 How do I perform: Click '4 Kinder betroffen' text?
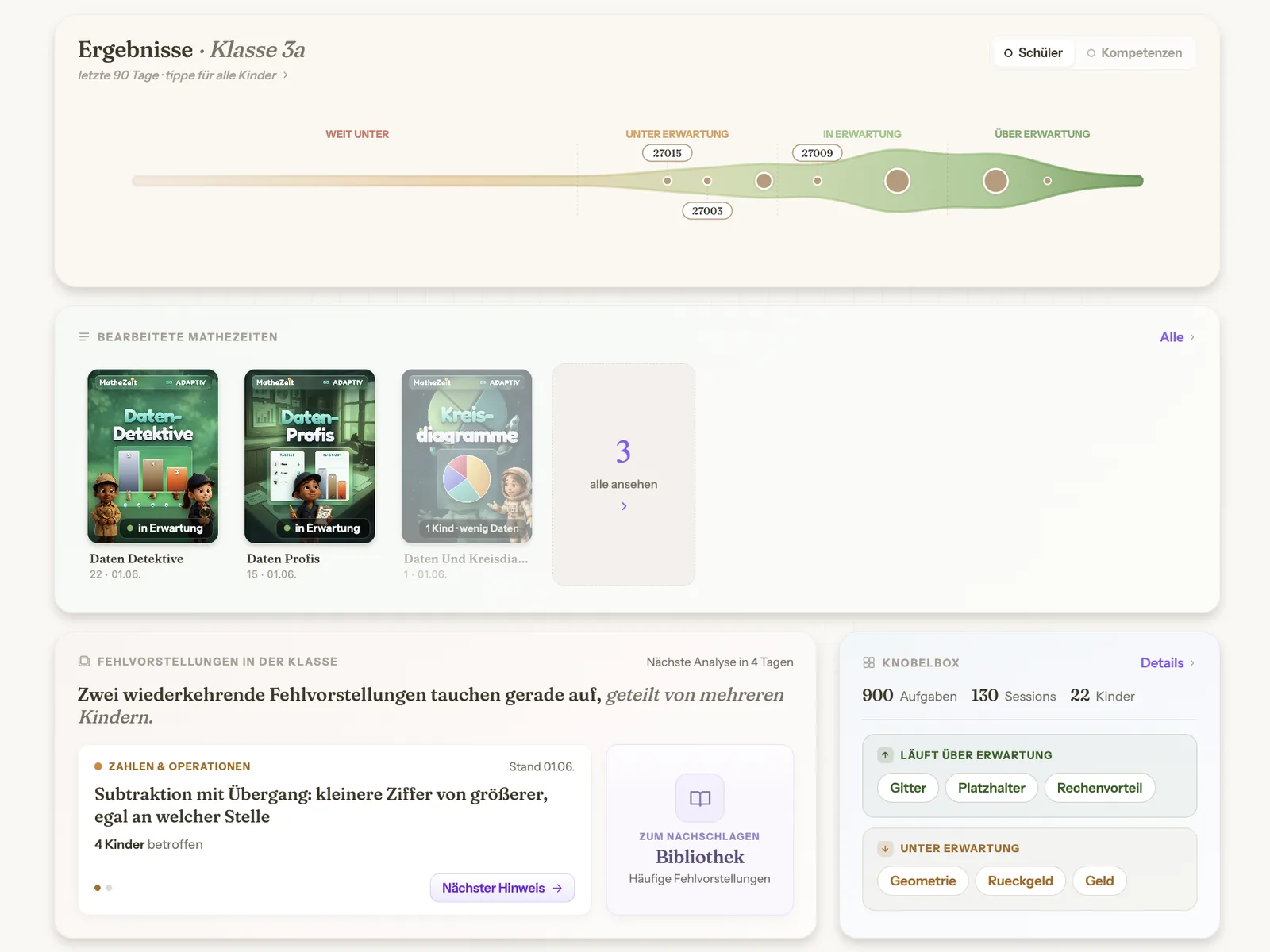click(148, 845)
